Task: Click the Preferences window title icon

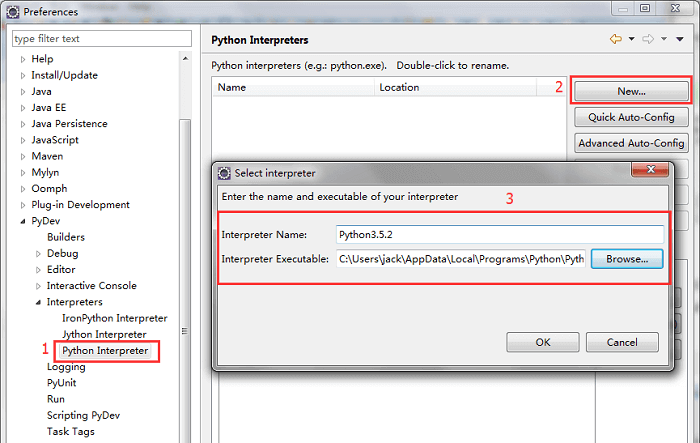Action: click(x=10, y=12)
